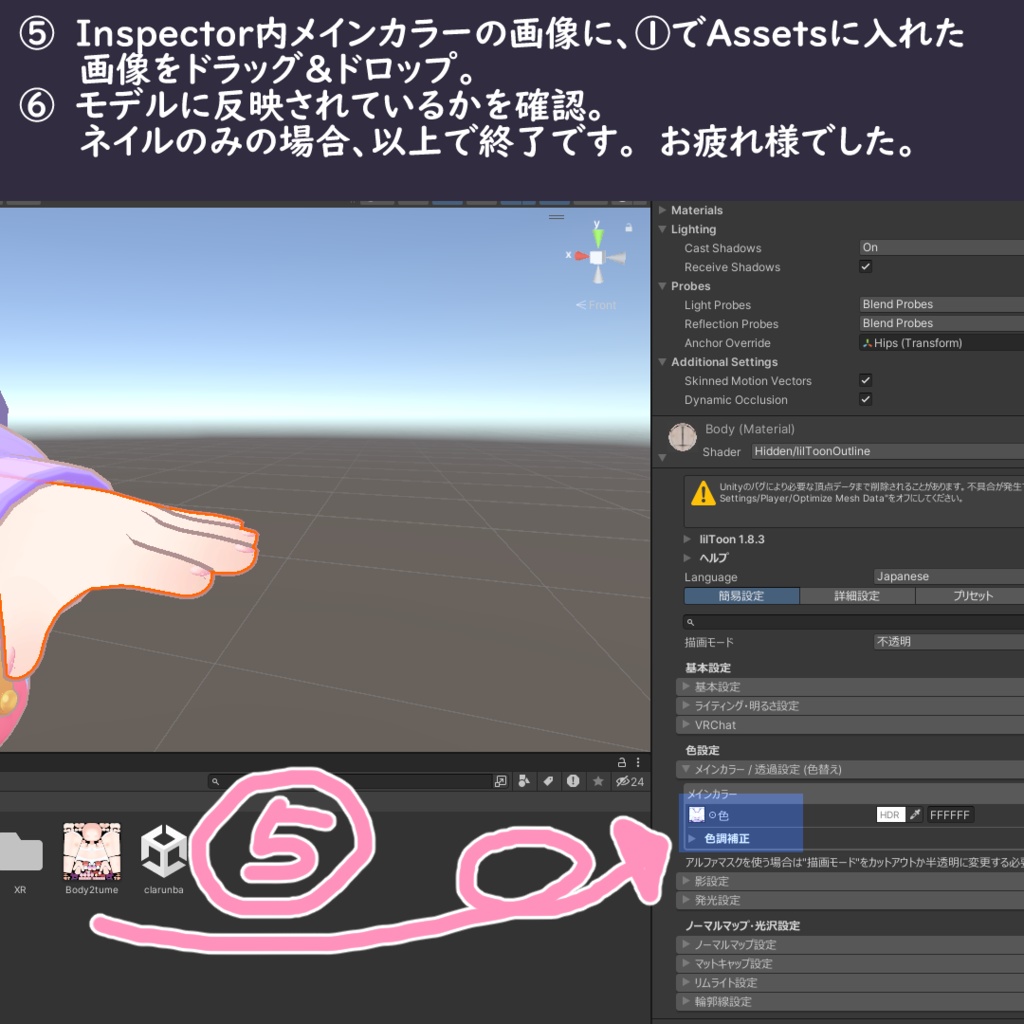
Task: Click the texture picker circle beside 色
Action: click(x=712, y=815)
